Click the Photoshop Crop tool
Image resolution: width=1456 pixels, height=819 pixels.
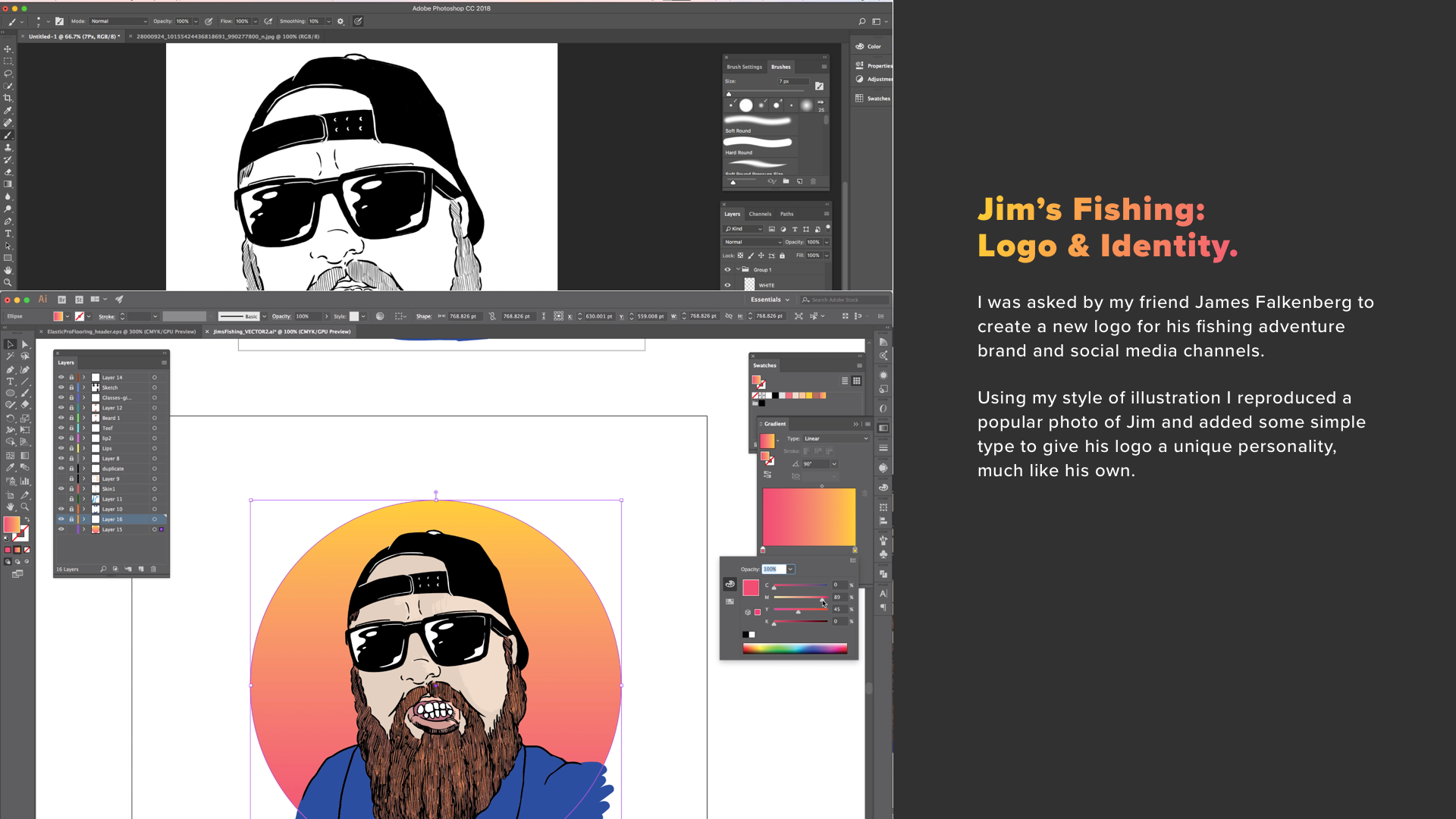(8, 98)
